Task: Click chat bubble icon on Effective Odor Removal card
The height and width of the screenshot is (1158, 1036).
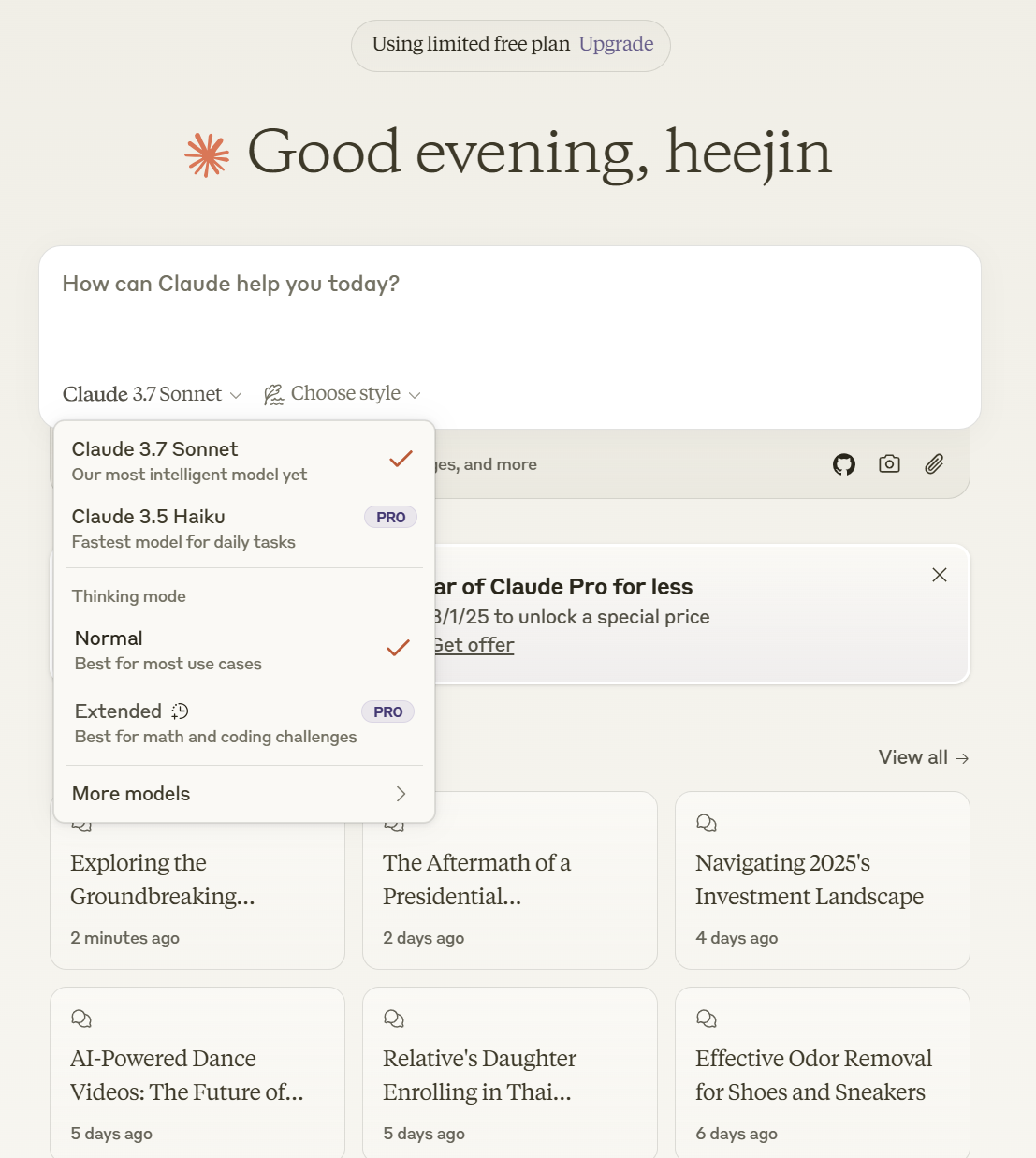Action: pos(707,1019)
